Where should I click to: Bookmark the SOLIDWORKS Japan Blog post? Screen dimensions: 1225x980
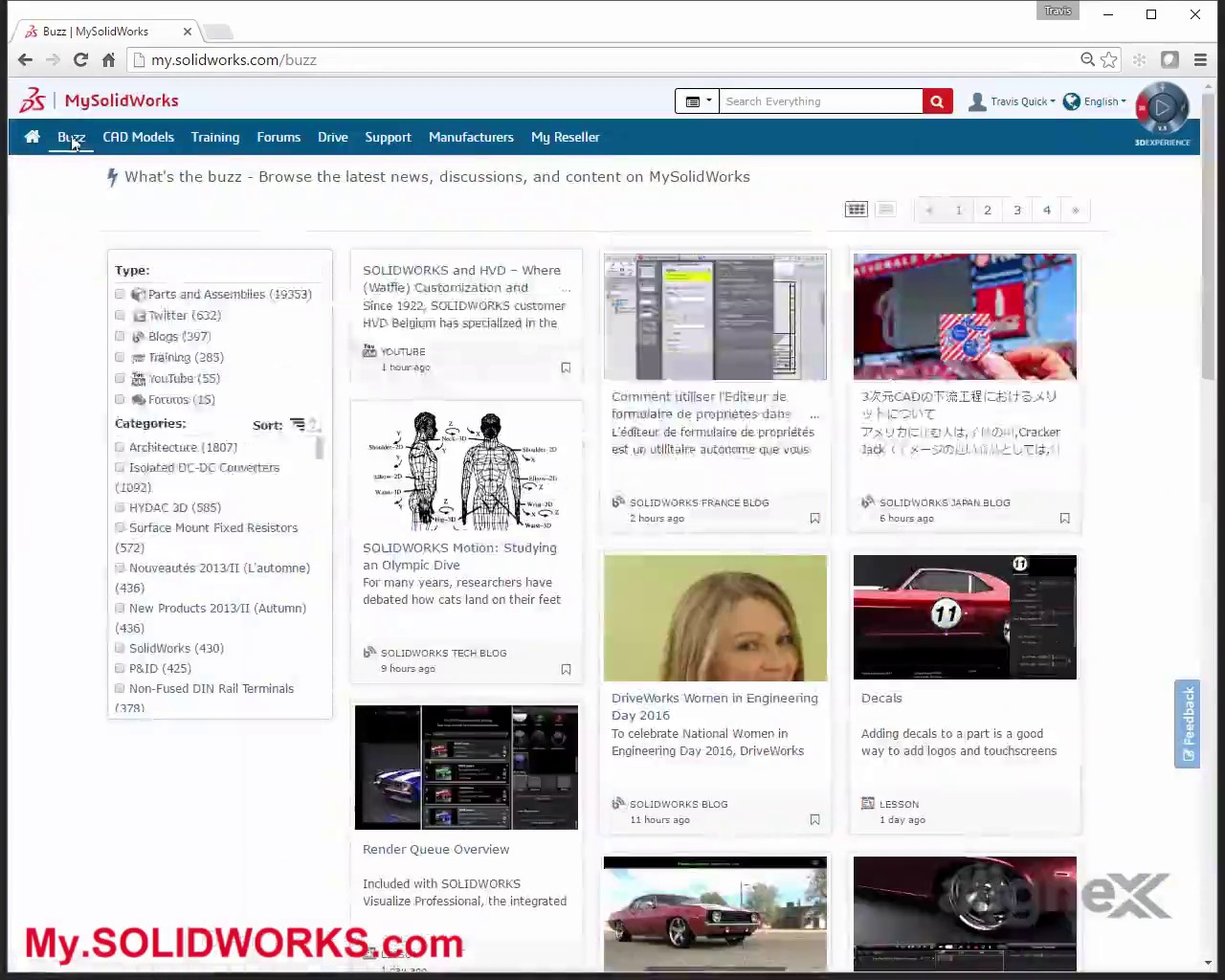point(1064,518)
